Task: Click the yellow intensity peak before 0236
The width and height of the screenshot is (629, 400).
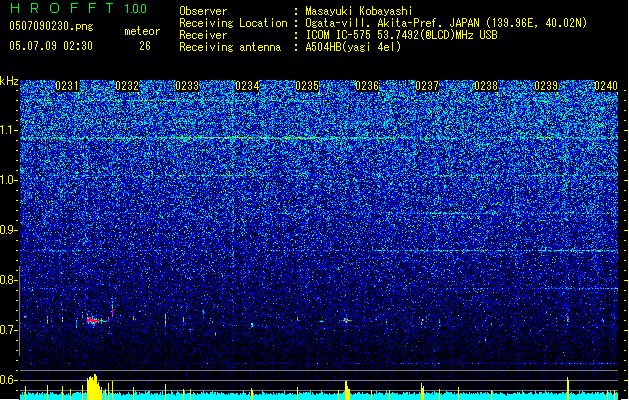Action: coord(347,390)
